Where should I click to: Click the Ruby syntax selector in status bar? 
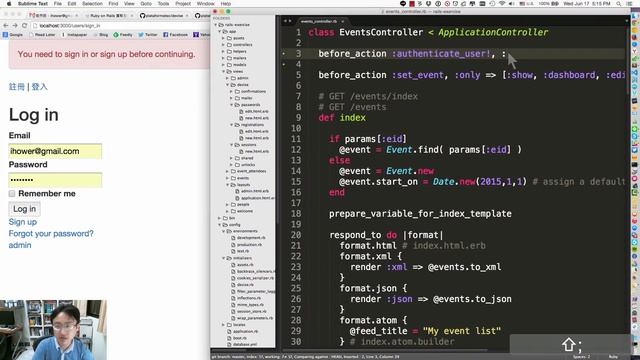coord(613,357)
